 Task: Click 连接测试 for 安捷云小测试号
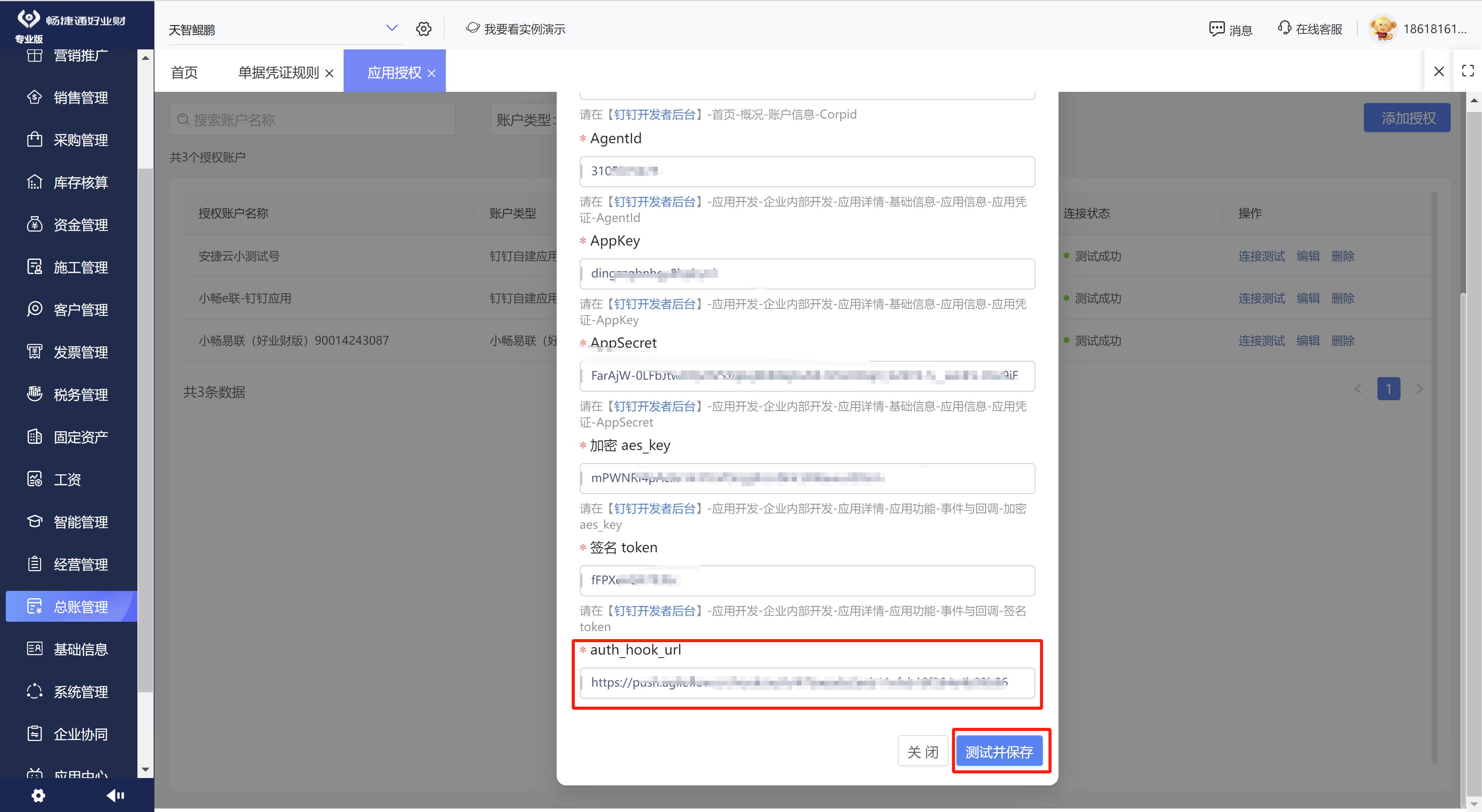tap(1262, 256)
